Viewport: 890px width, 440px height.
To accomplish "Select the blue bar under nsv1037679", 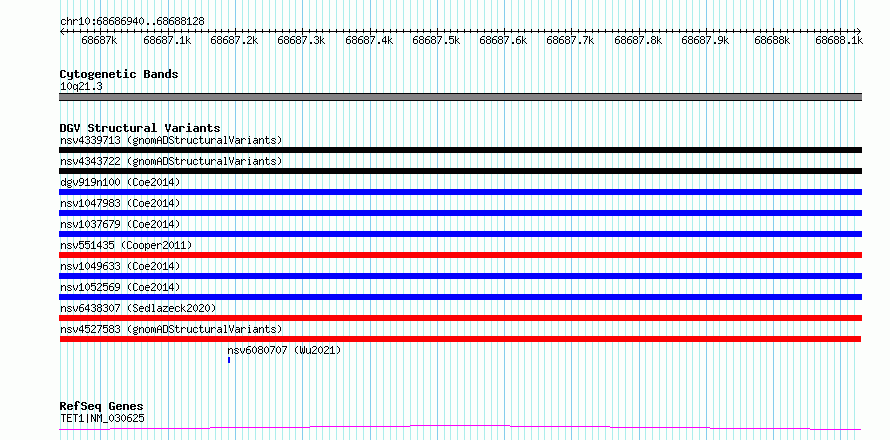I will point(460,234).
